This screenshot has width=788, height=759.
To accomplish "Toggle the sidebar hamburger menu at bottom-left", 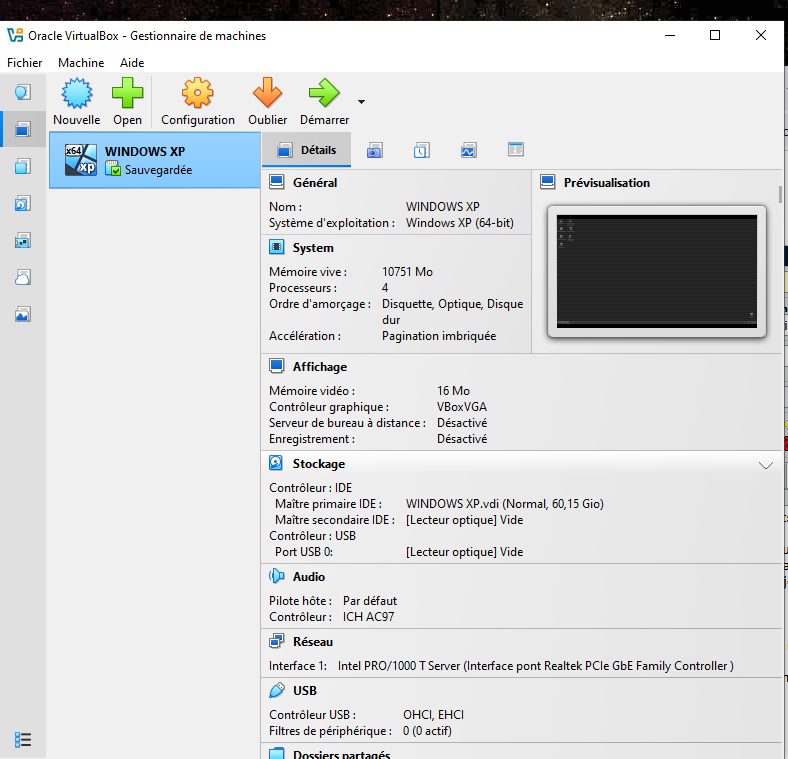I will 23,740.
